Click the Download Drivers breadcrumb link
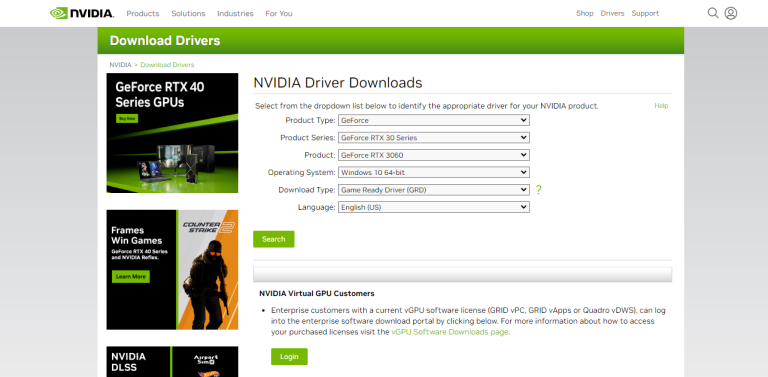The height and width of the screenshot is (377, 768). tap(167, 65)
